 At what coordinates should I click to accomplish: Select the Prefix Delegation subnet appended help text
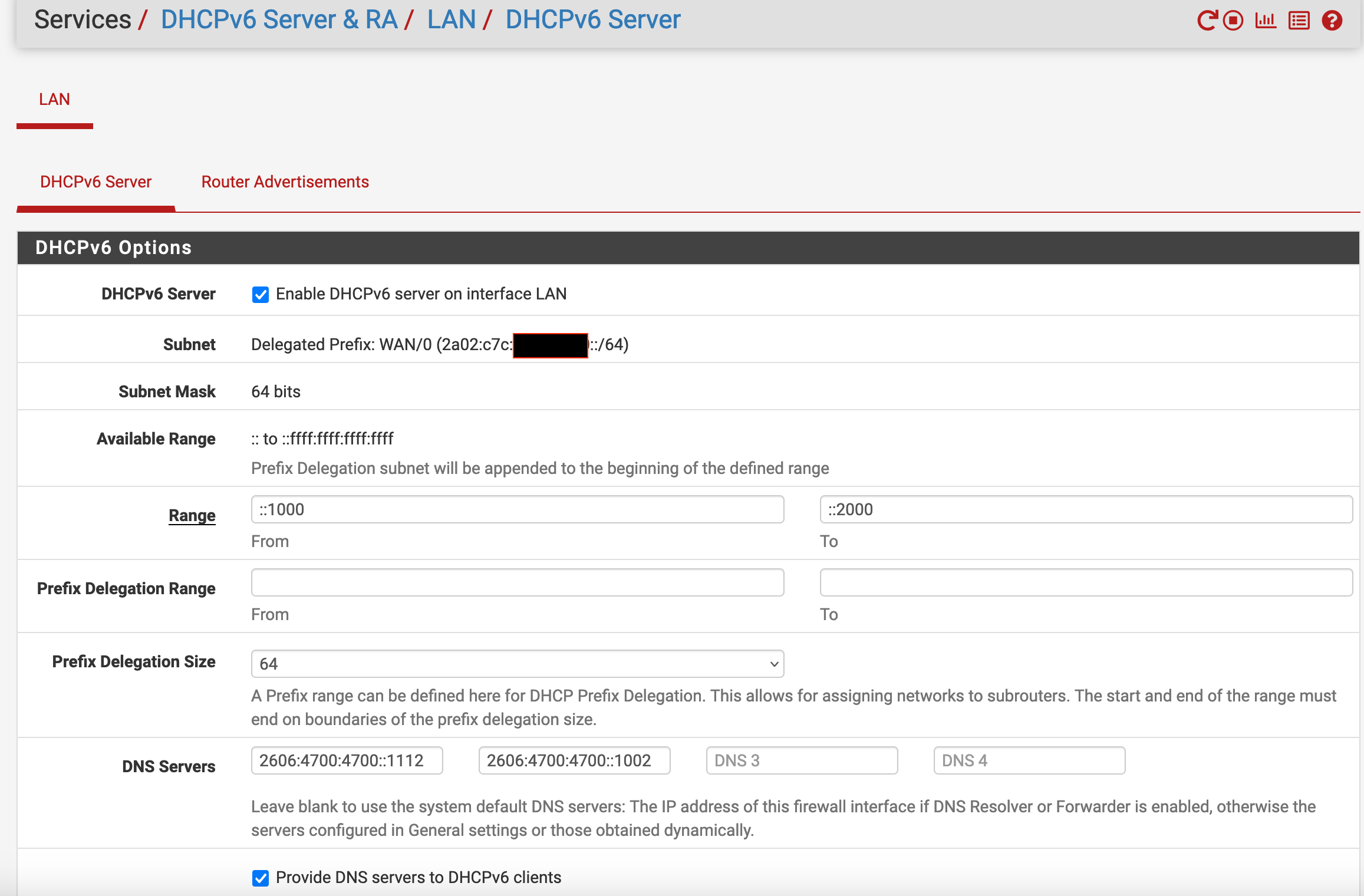540,468
